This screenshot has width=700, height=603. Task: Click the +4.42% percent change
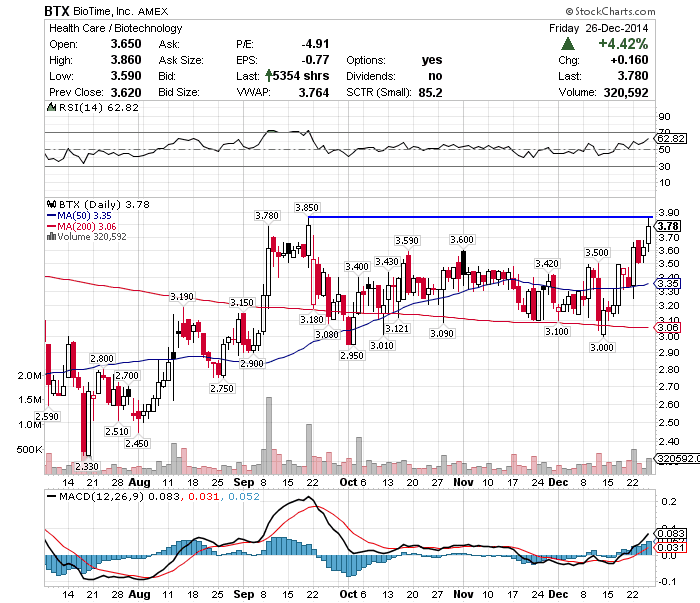pyautogui.click(x=623, y=44)
